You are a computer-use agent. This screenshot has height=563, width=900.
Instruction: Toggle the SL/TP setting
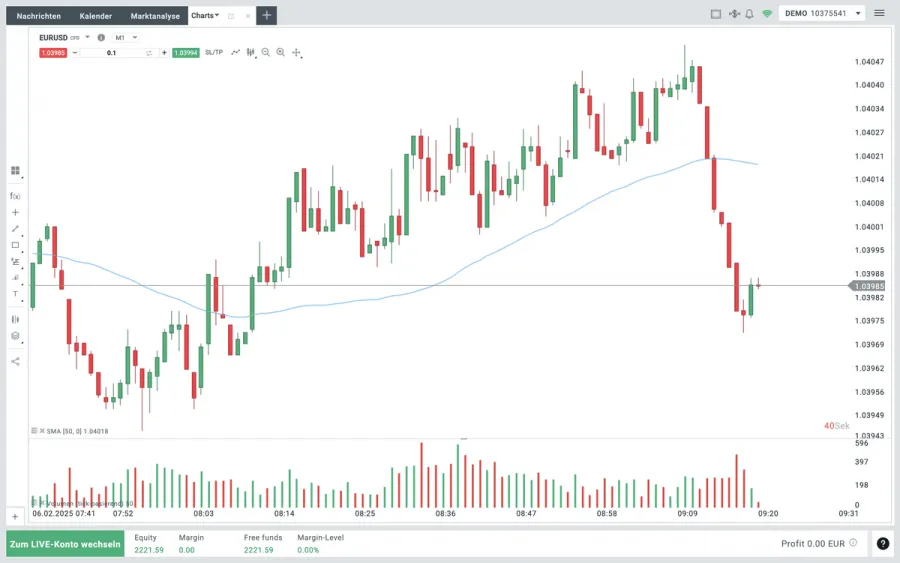point(214,52)
